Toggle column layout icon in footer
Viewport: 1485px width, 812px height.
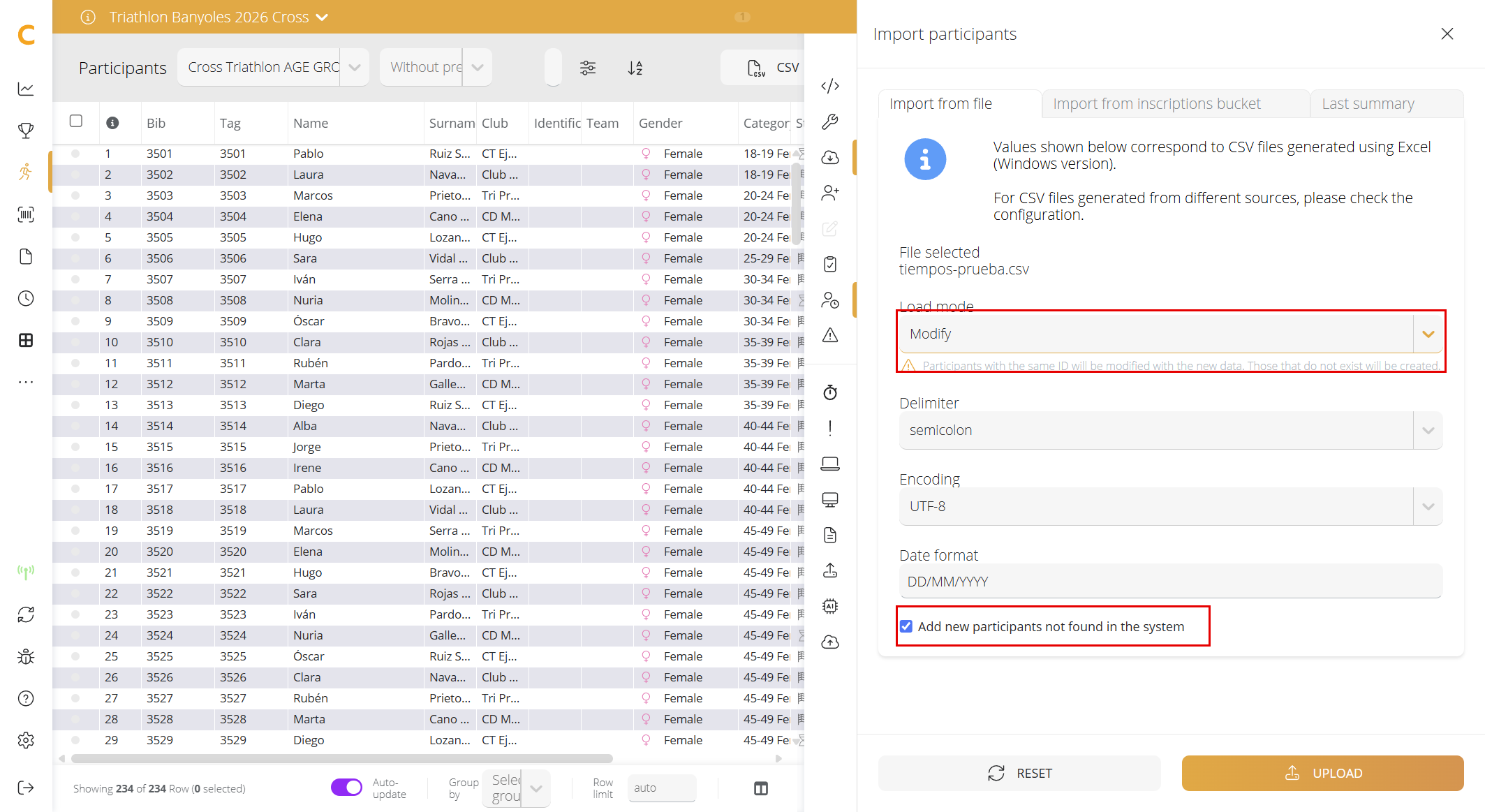pos(761,788)
